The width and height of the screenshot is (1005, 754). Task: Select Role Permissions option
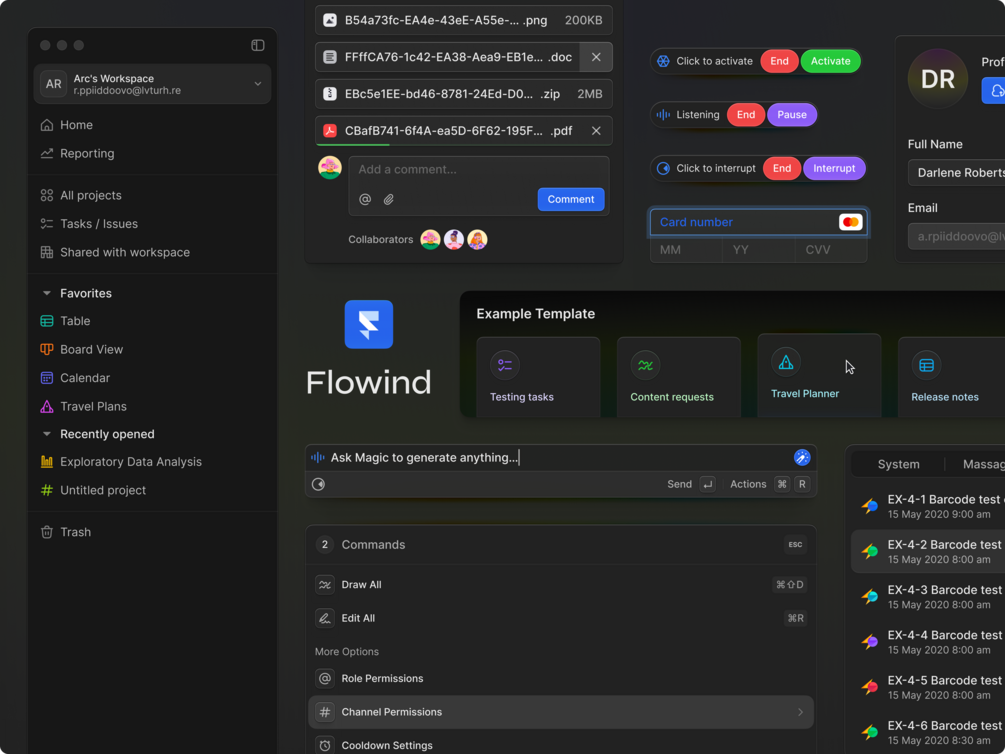560,678
